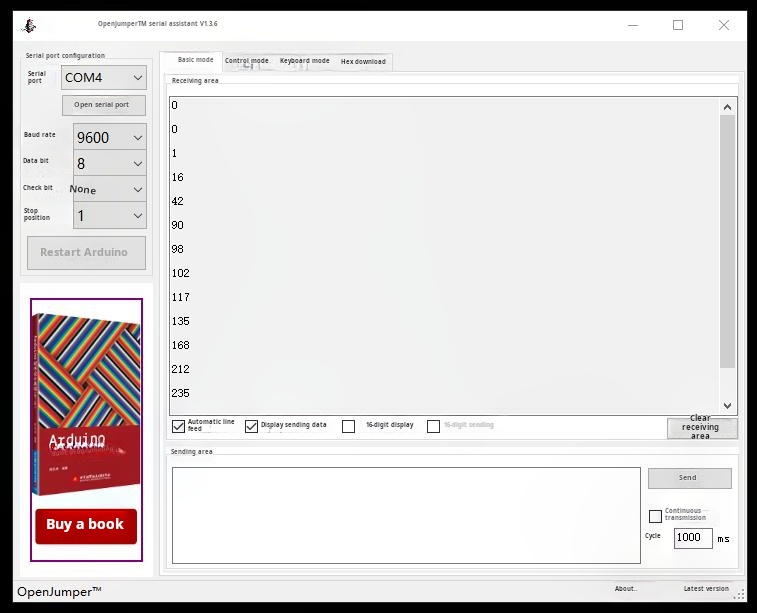Screen dimensions: 757x613
Task: Minimize the serial assistant window
Action: [x=632, y=25]
